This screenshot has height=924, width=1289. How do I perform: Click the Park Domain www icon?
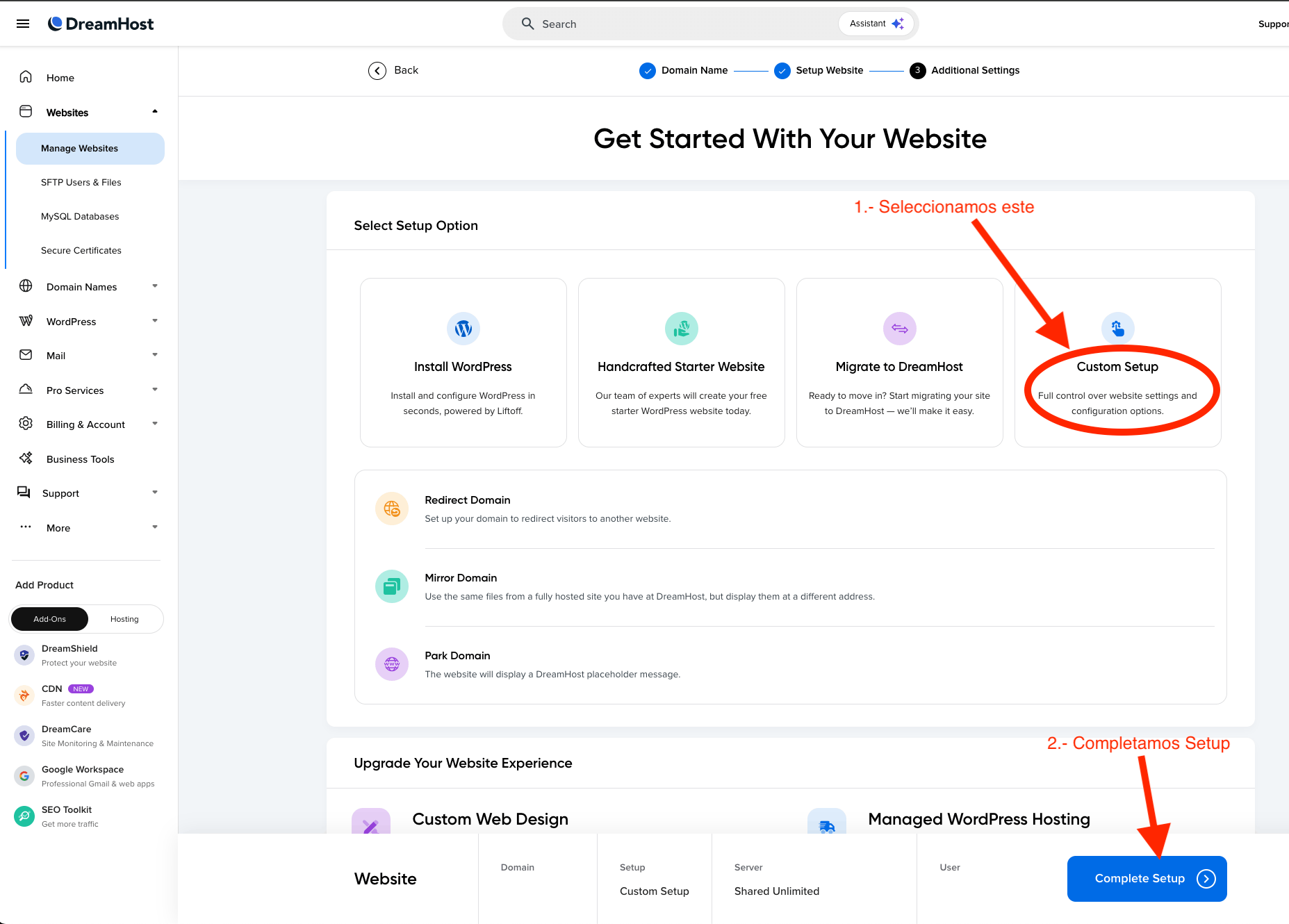(x=392, y=664)
